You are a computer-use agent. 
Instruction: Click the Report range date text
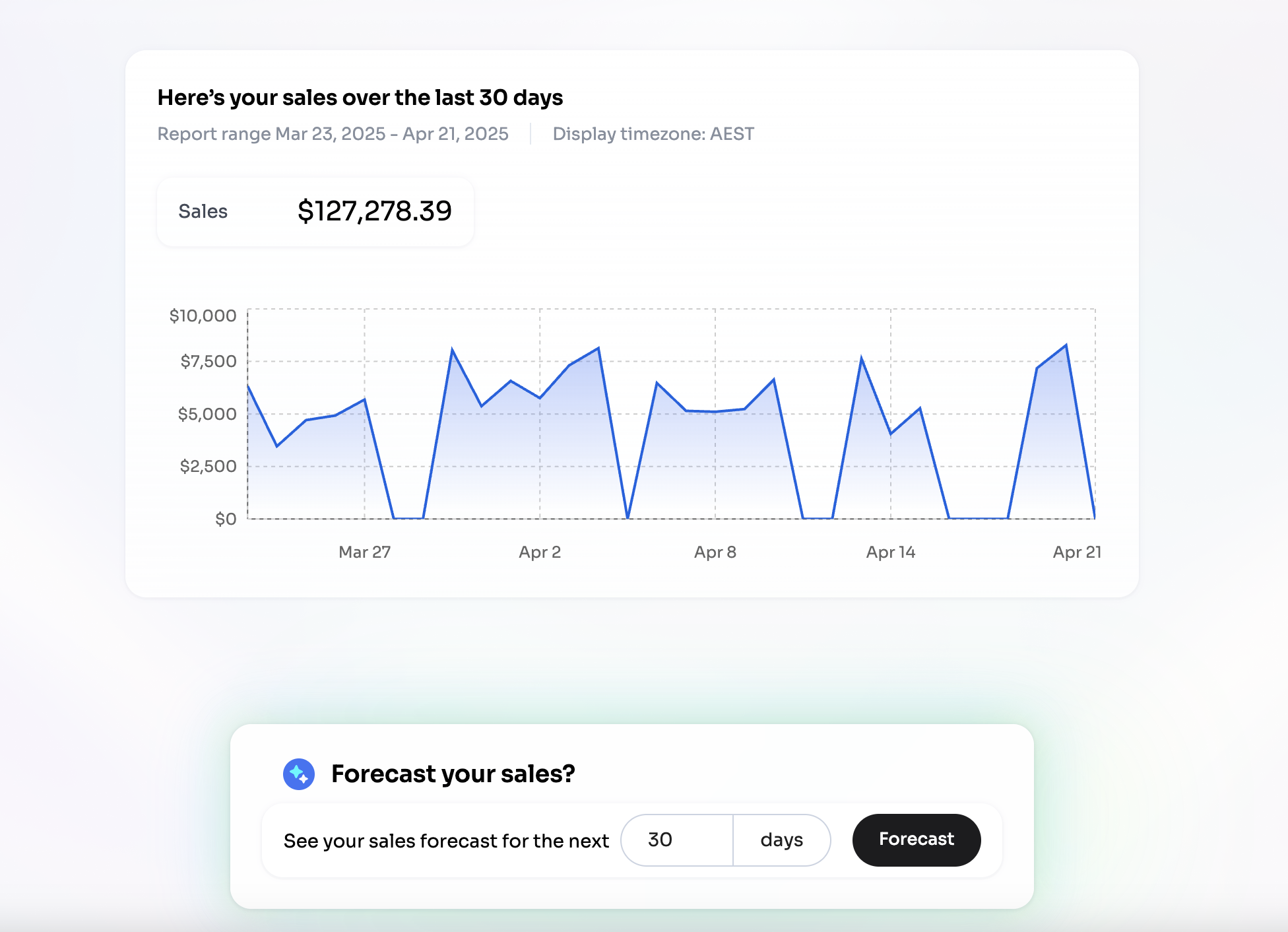[x=333, y=134]
